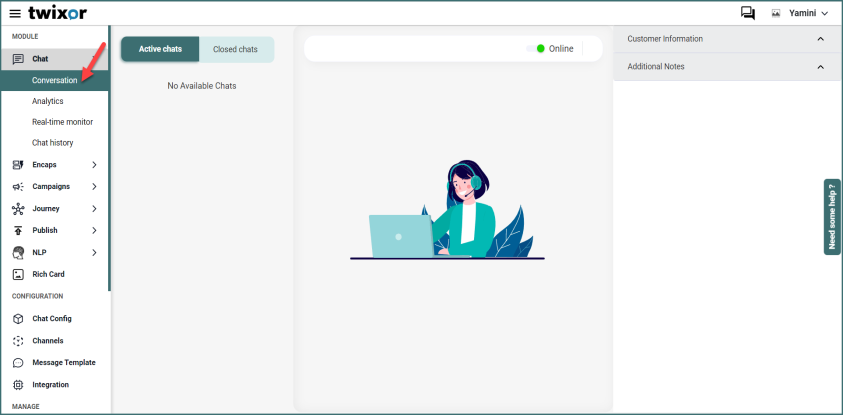Open Rich Card from sidebar
Screen dimensions: 843x415
click(47, 274)
